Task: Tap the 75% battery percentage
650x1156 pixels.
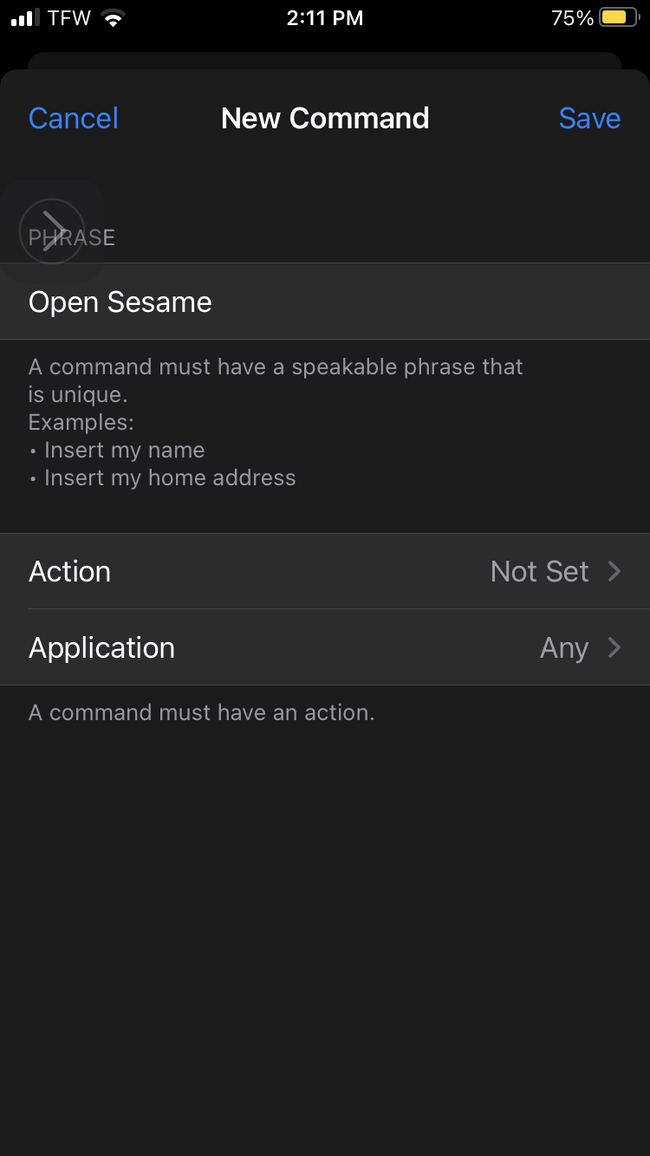Action: [572, 18]
